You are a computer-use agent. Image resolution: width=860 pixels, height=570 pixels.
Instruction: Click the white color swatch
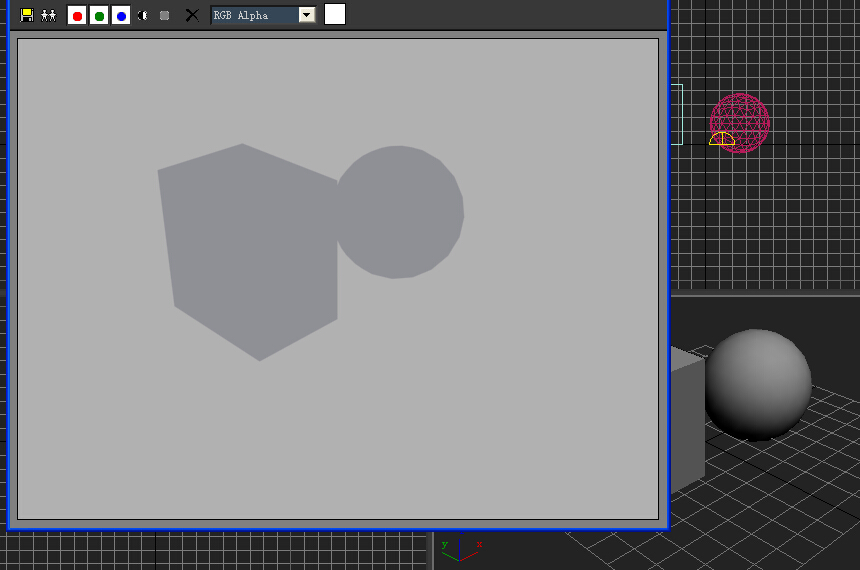click(335, 14)
